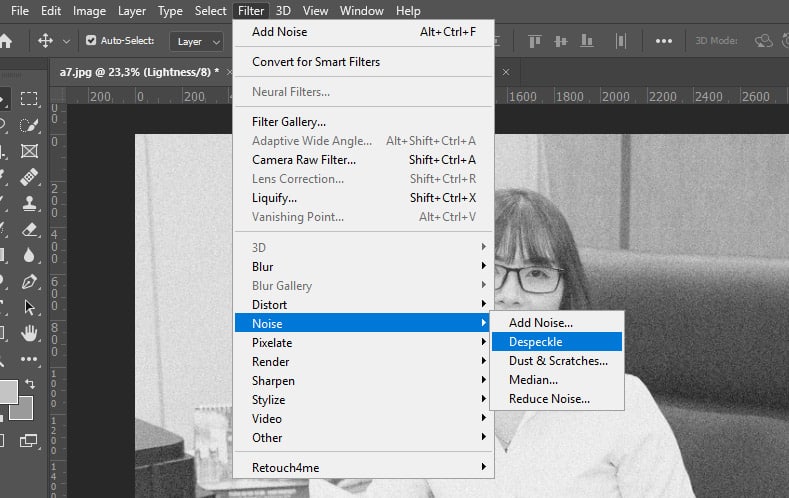Toggle the Auto-Select checkbox

91,41
